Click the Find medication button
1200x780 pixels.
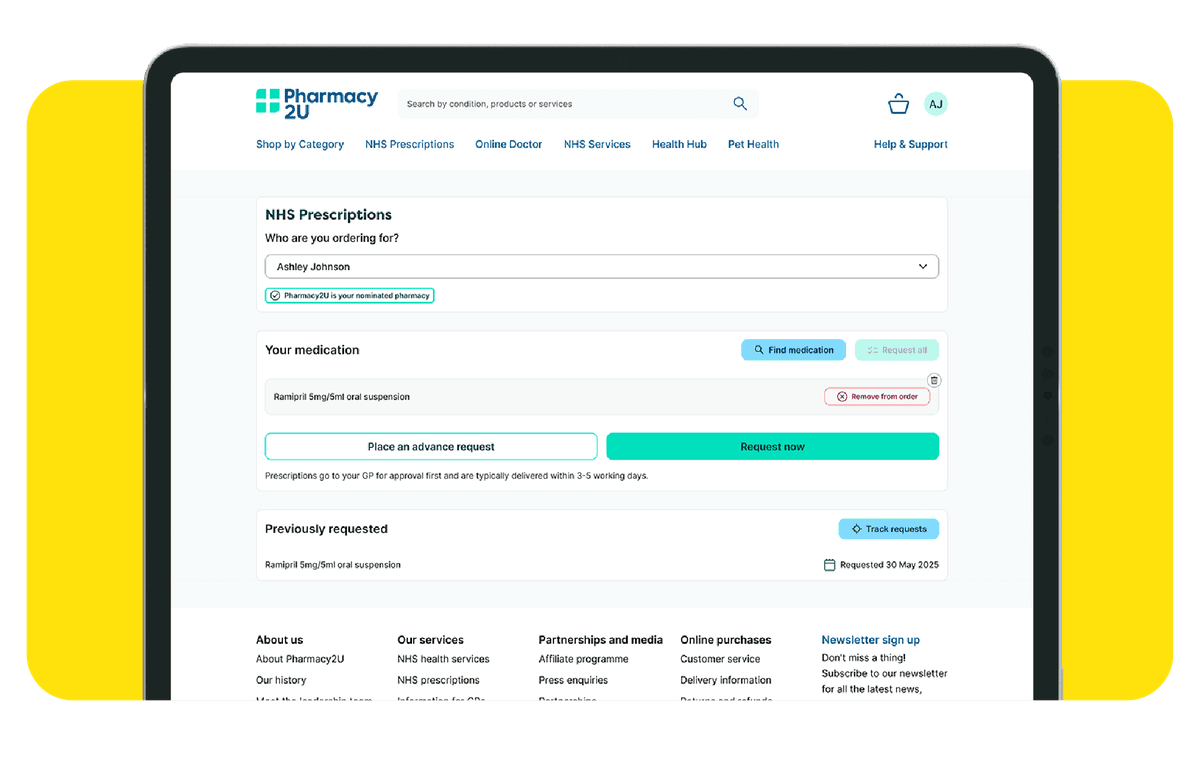pyautogui.click(x=794, y=350)
